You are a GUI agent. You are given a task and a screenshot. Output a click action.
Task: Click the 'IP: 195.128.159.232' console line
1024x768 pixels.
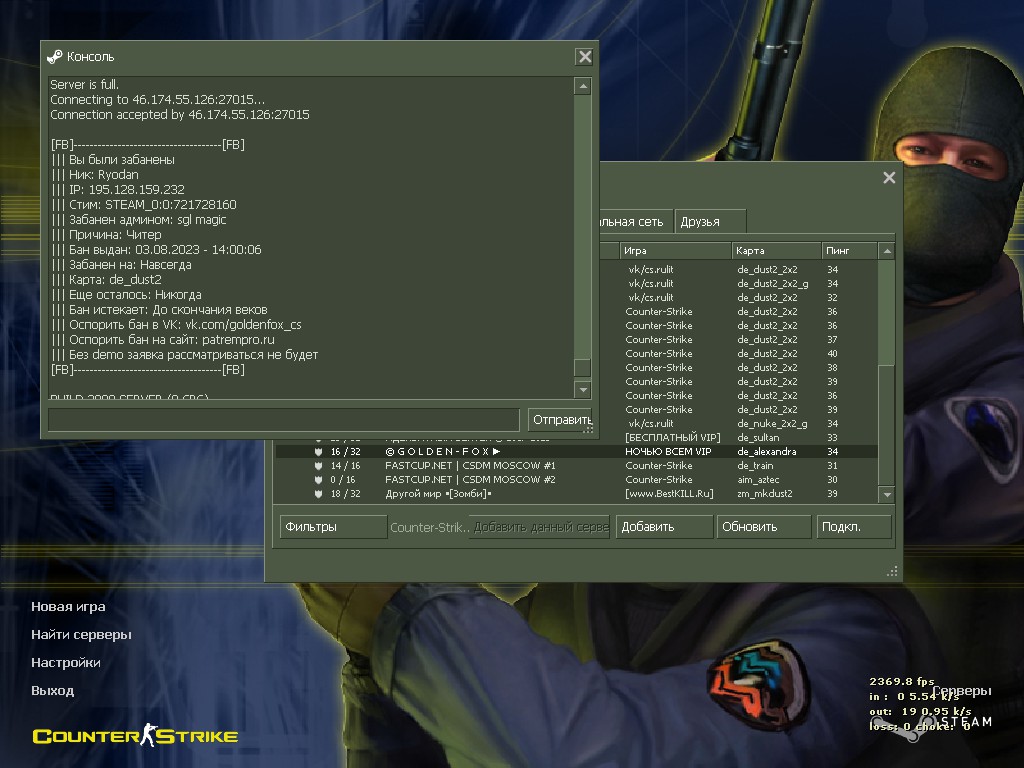click(118, 190)
